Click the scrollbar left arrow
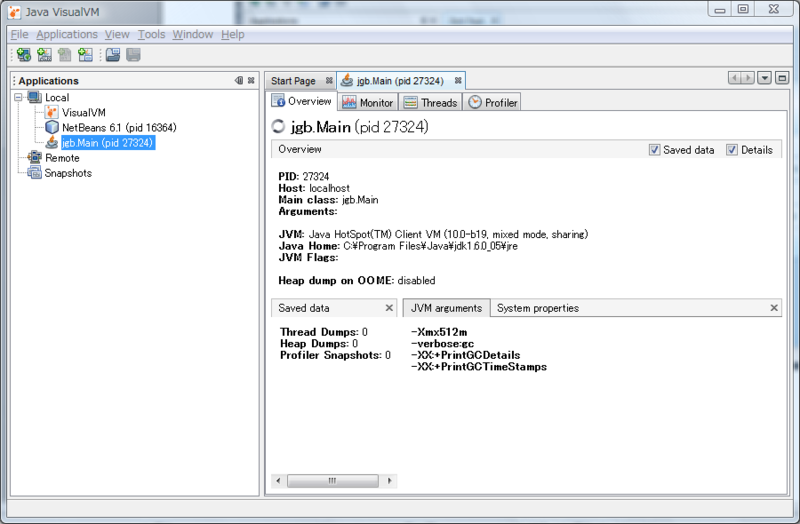800x524 pixels. (x=278, y=481)
